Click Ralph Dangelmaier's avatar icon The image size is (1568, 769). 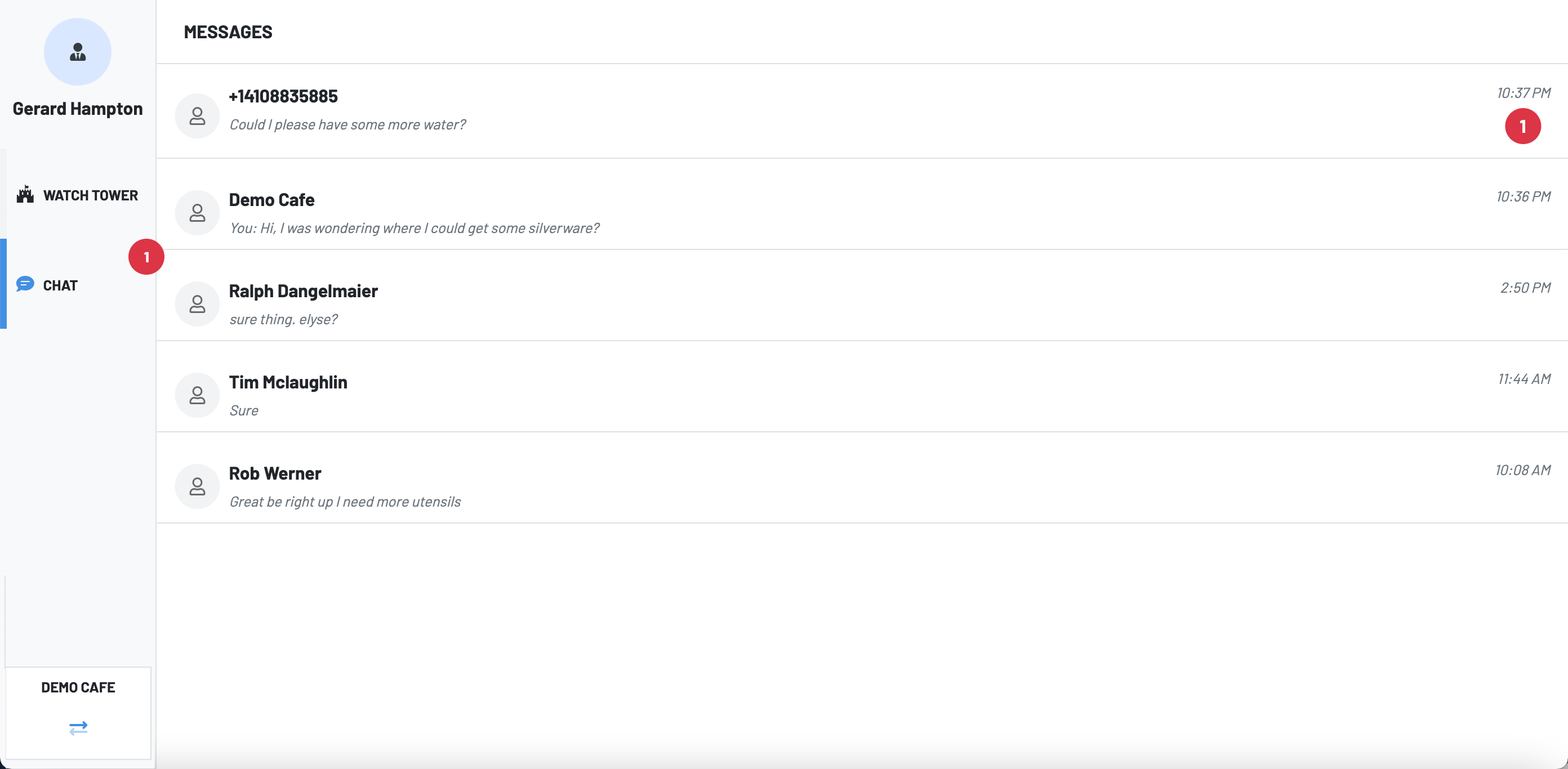(x=197, y=304)
